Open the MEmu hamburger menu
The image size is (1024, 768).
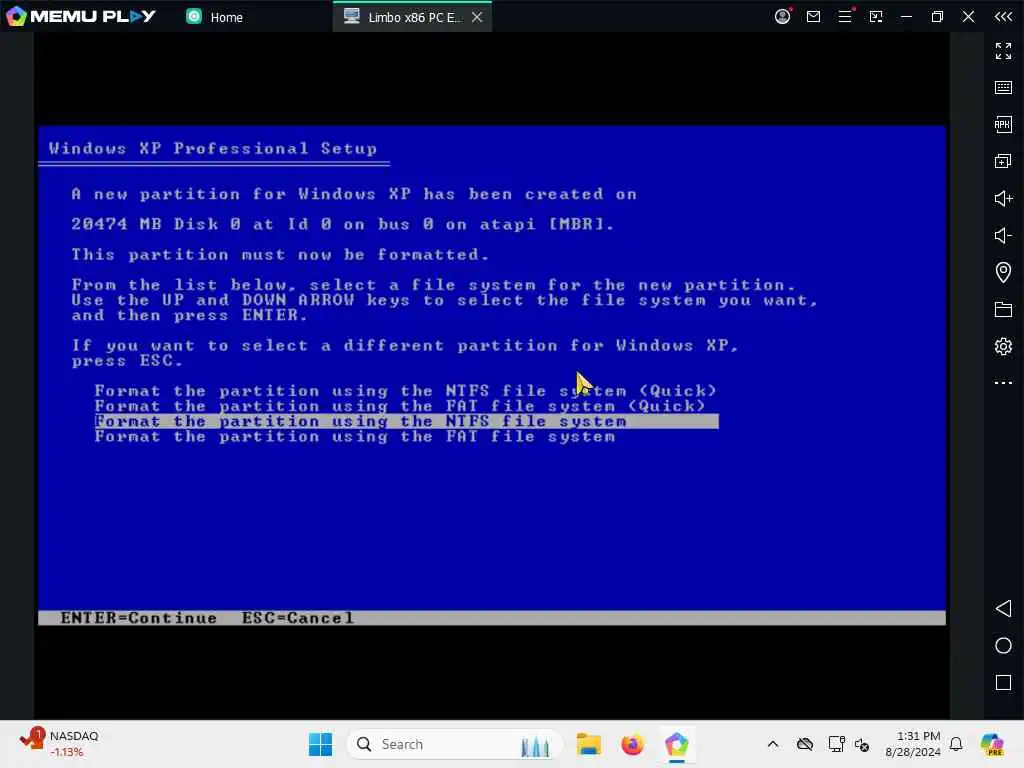coord(845,16)
